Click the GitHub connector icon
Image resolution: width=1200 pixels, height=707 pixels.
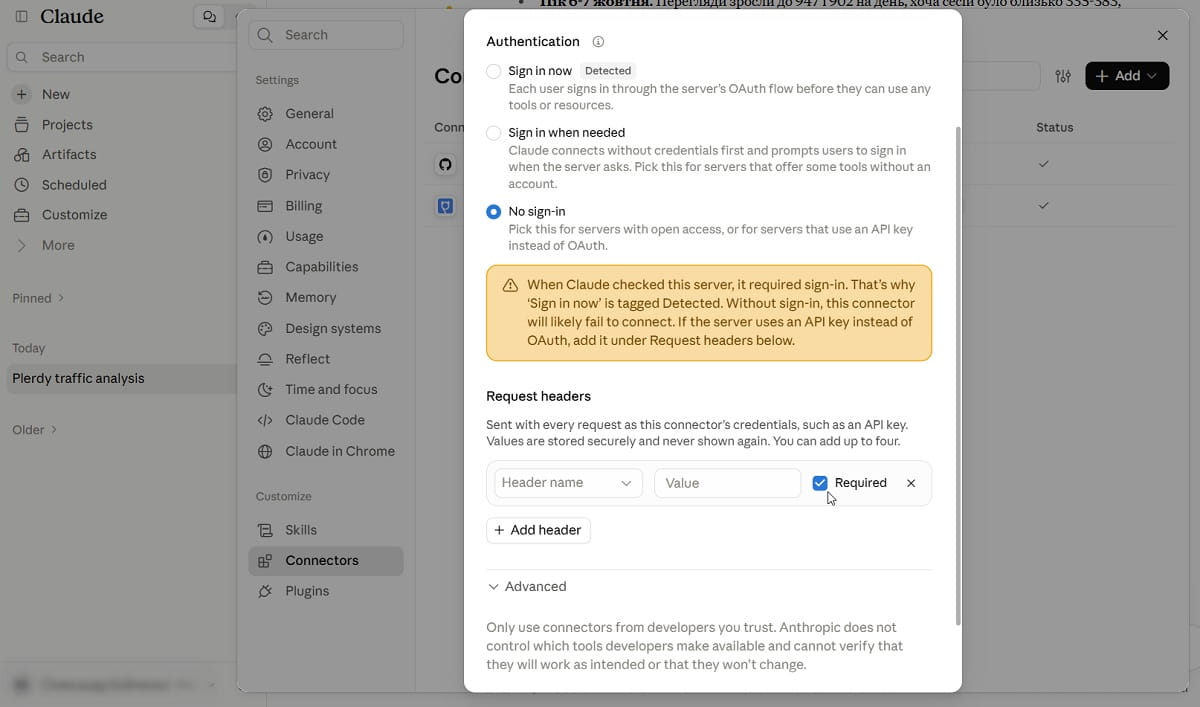pyautogui.click(x=446, y=164)
